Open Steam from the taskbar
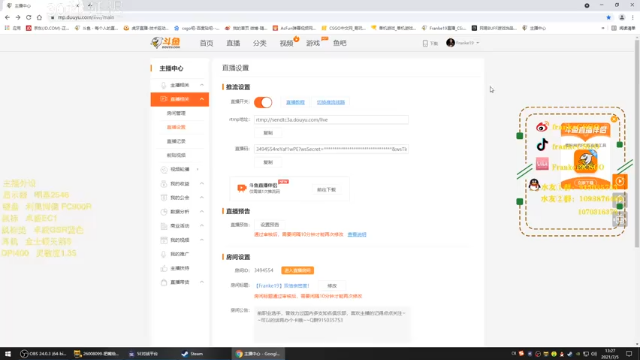640x360 pixels. 193,353
